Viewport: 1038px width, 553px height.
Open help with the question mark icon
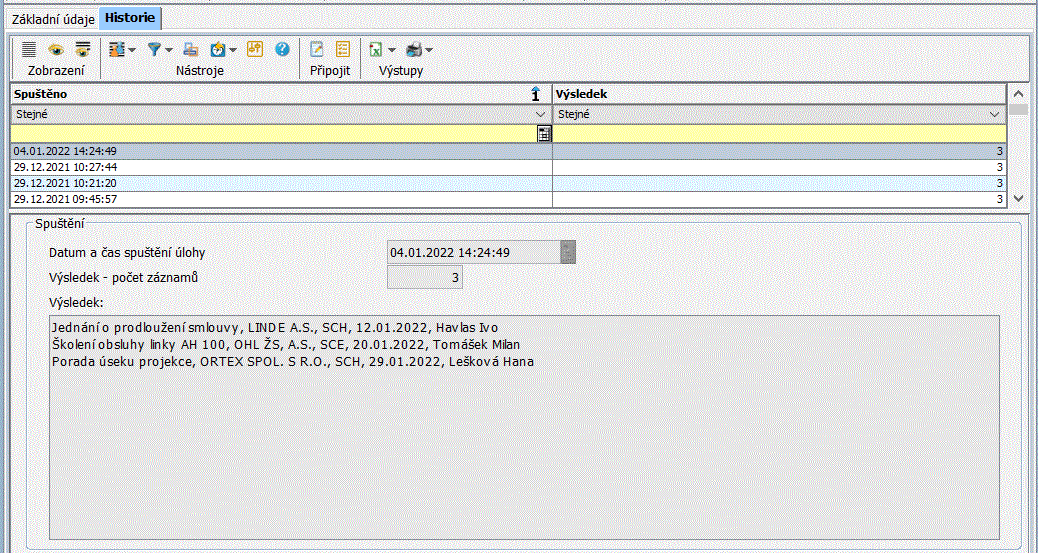pos(282,49)
